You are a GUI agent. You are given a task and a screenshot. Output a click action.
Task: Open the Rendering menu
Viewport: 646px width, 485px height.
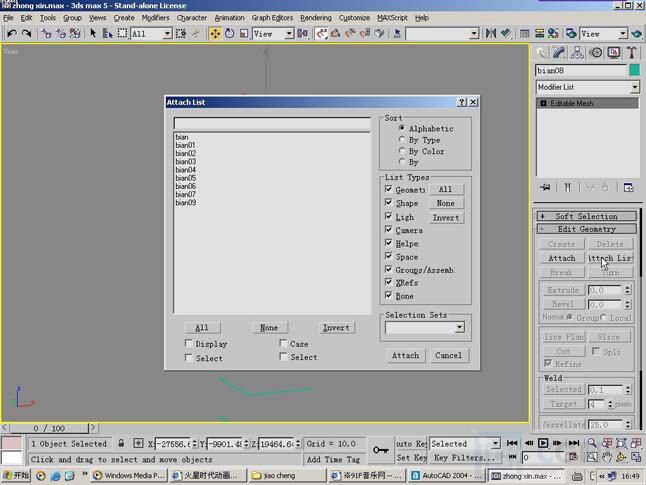coord(316,18)
